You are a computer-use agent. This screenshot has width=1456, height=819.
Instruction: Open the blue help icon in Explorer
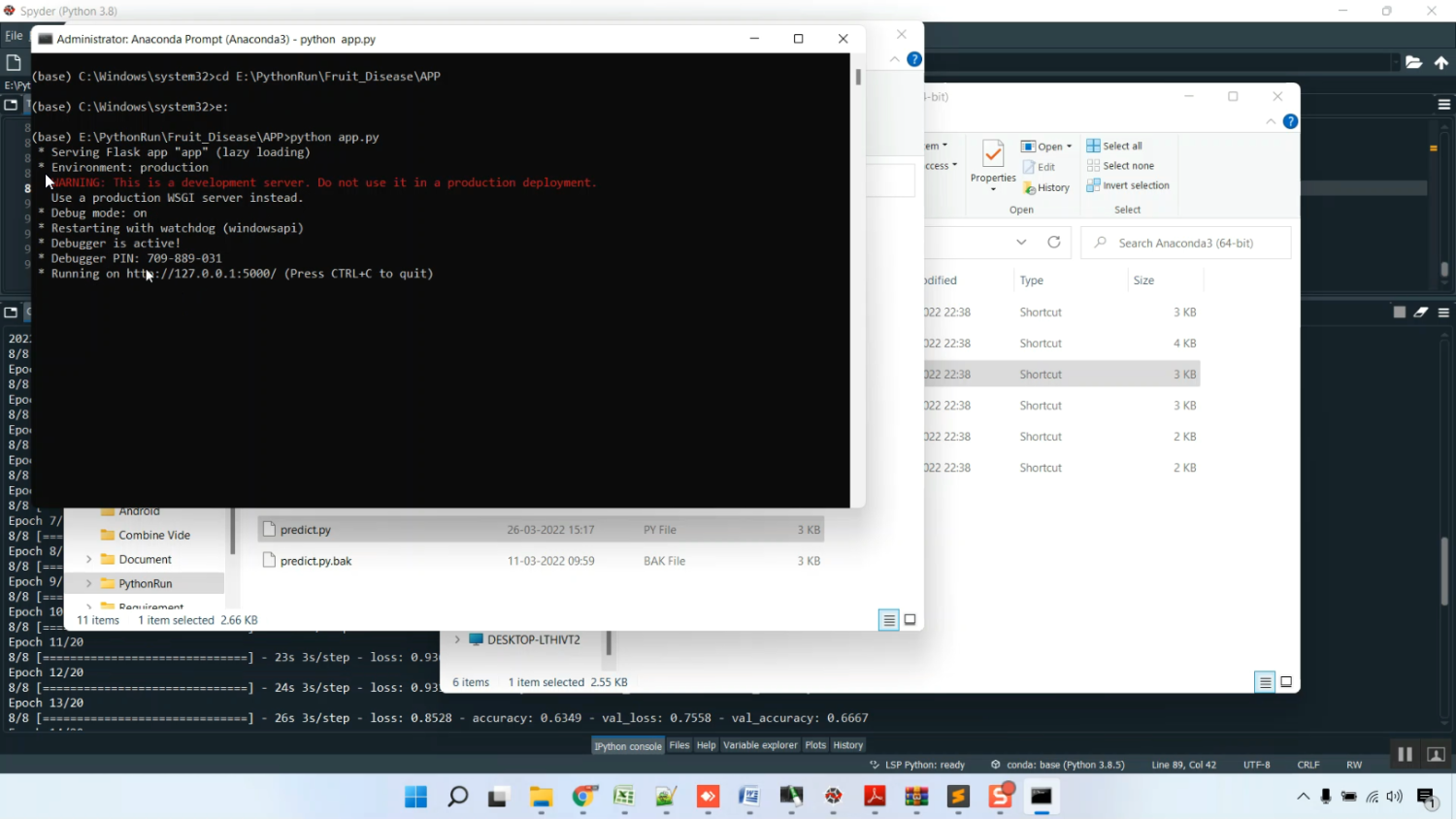(x=1290, y=121)
